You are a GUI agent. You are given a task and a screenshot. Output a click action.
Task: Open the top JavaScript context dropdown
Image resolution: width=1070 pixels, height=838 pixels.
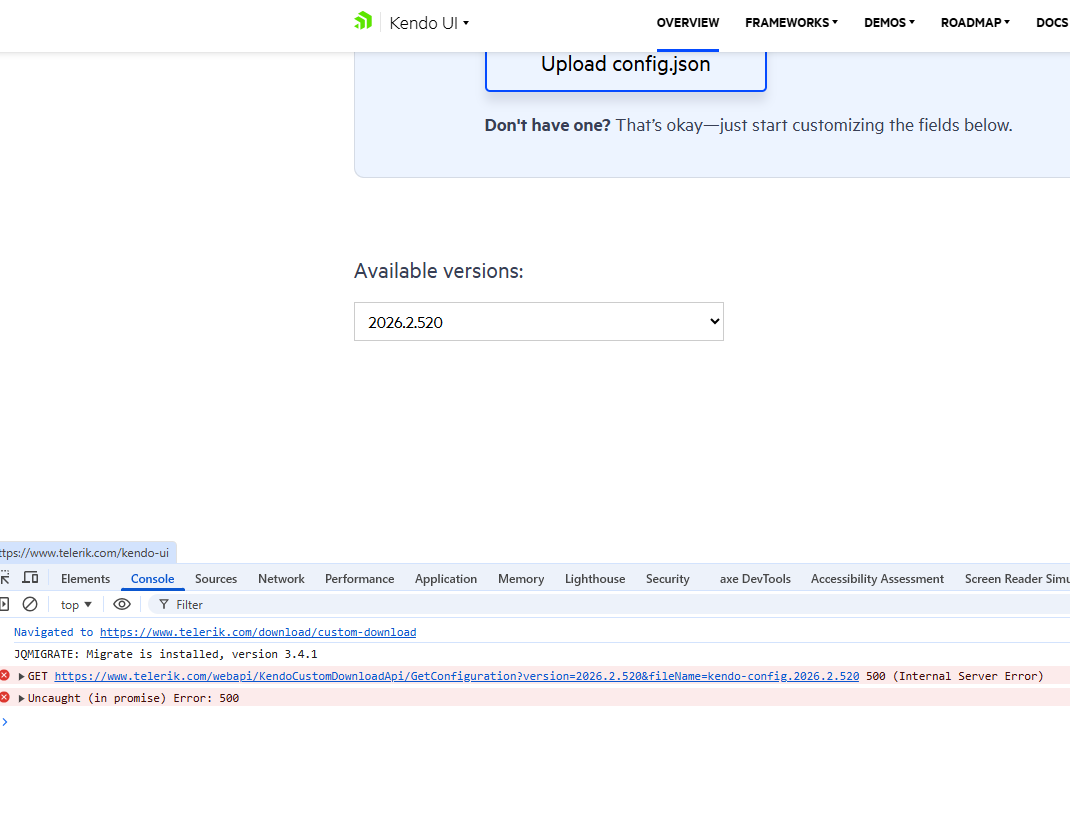pyautogui.click(x=76, y=605)
